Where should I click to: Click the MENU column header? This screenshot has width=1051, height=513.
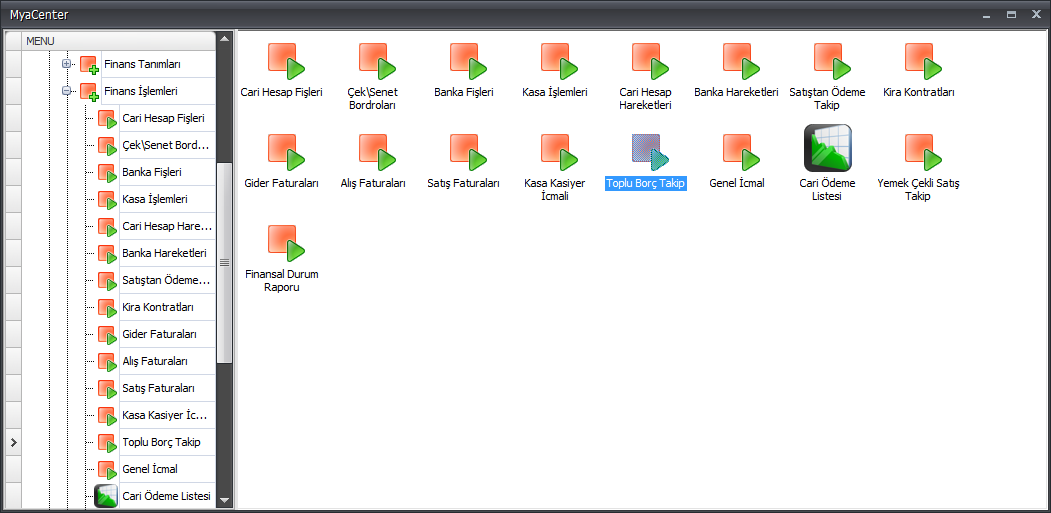[119, 41]
